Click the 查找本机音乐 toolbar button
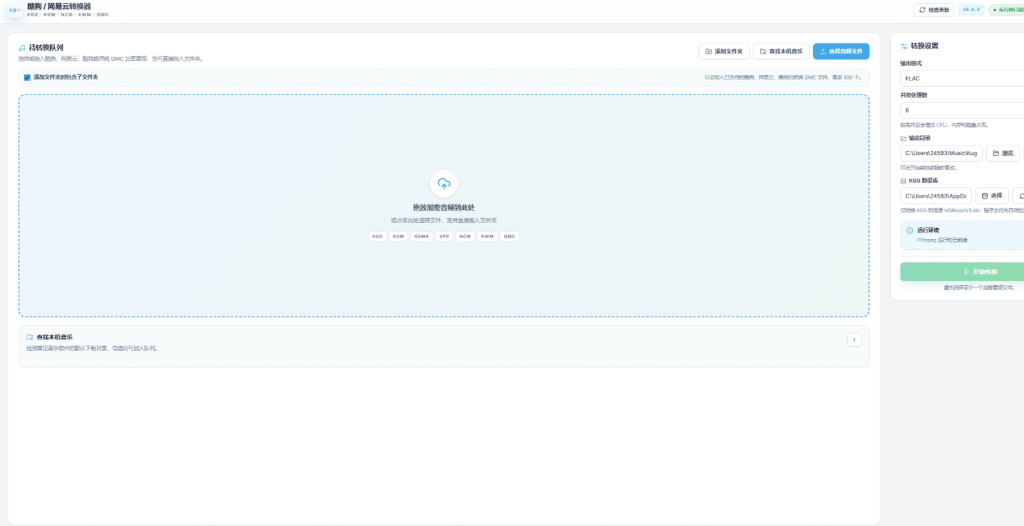Image resolution: width=1024 pixels, height=526 pixels. (x=781, y=51)
